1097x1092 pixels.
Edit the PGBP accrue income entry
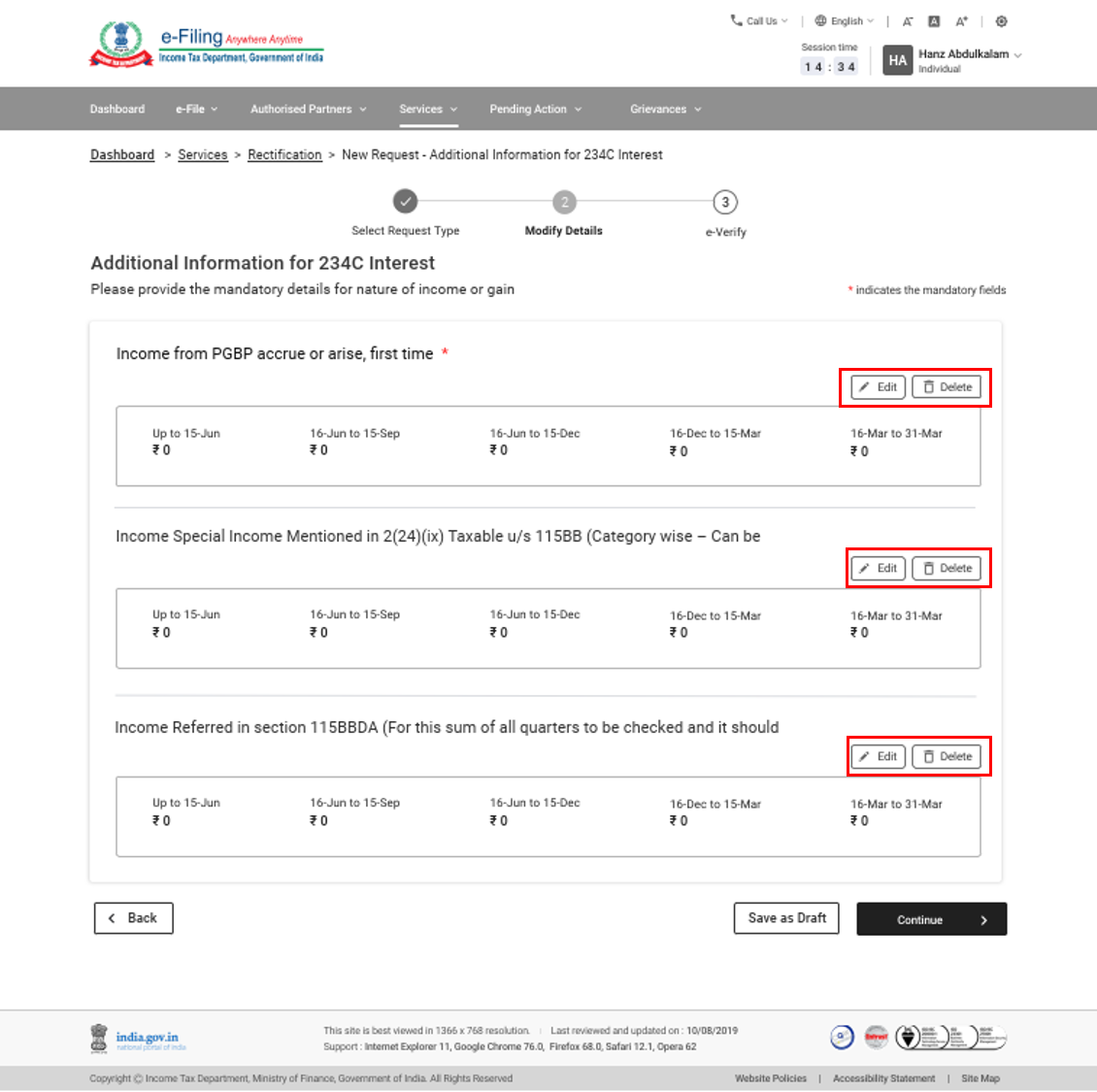click(877, 386)
